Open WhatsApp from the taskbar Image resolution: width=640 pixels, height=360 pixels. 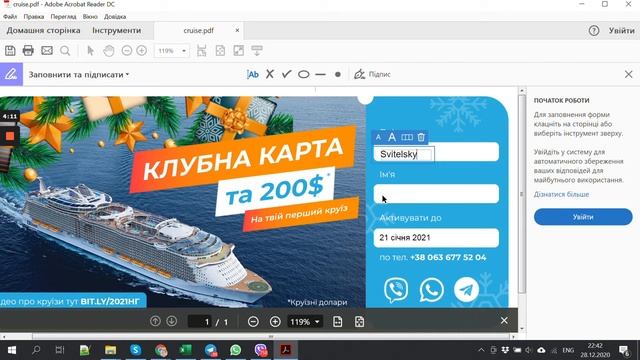point(236,350)
